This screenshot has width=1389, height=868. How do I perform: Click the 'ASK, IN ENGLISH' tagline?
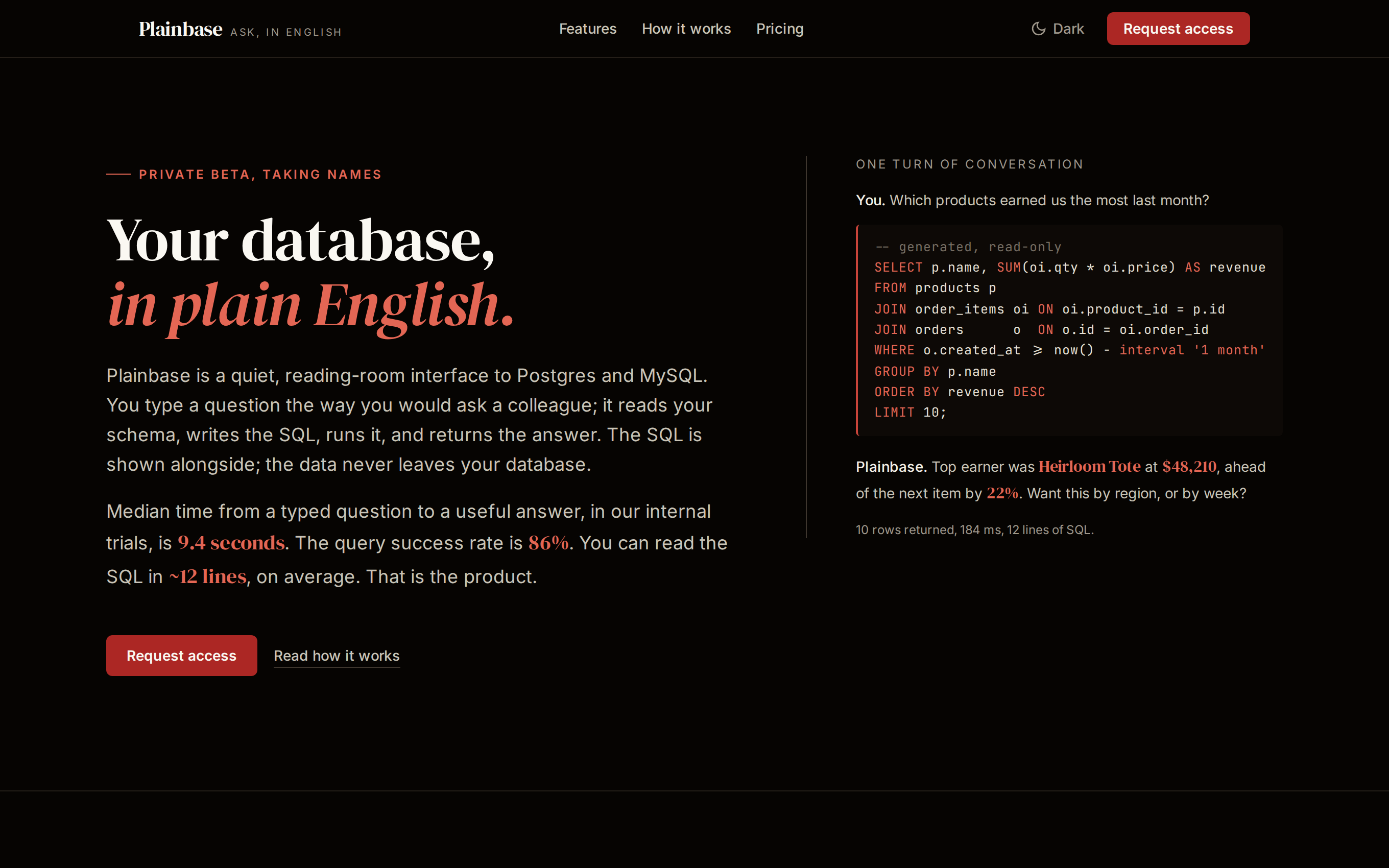coord(286,32)
